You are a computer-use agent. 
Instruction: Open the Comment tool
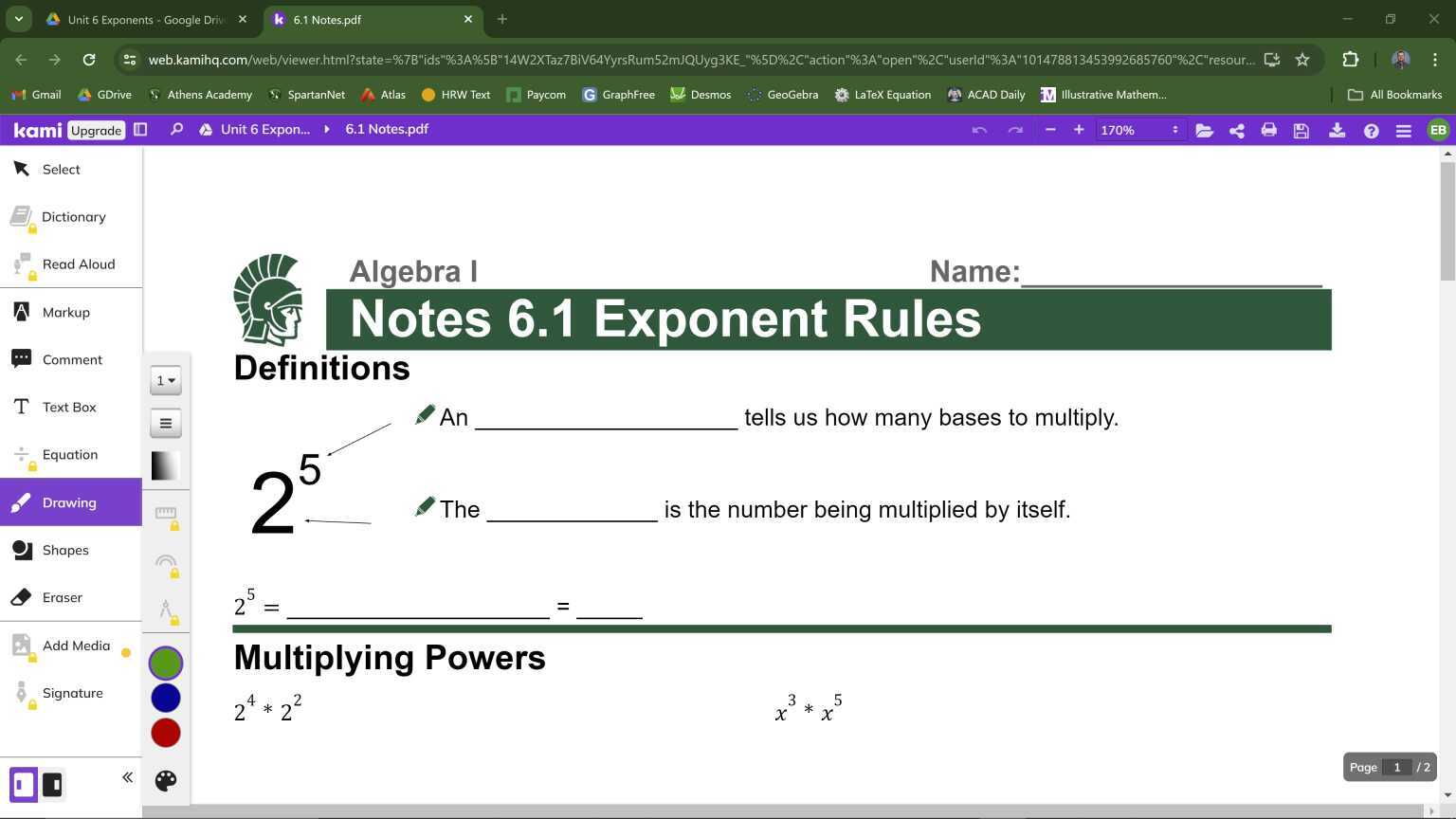click(x=72, y=359)
